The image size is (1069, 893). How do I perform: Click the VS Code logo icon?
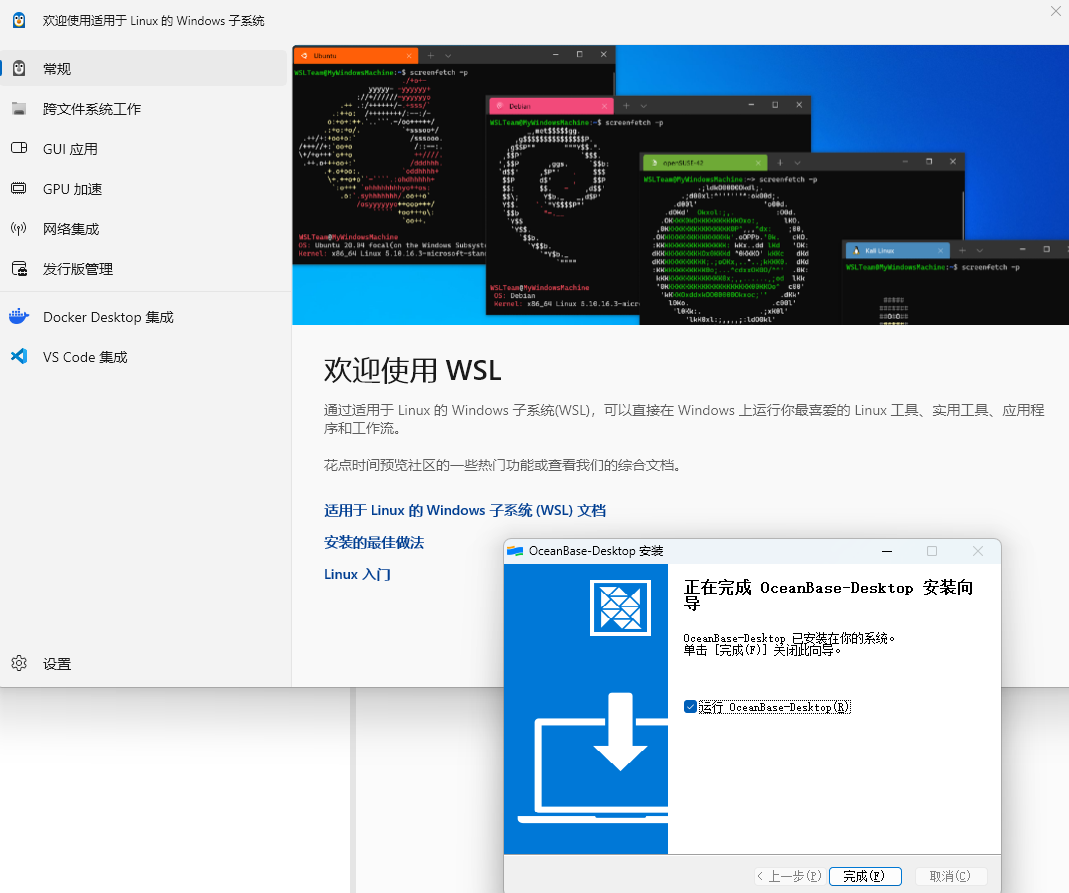coord(19,357)
